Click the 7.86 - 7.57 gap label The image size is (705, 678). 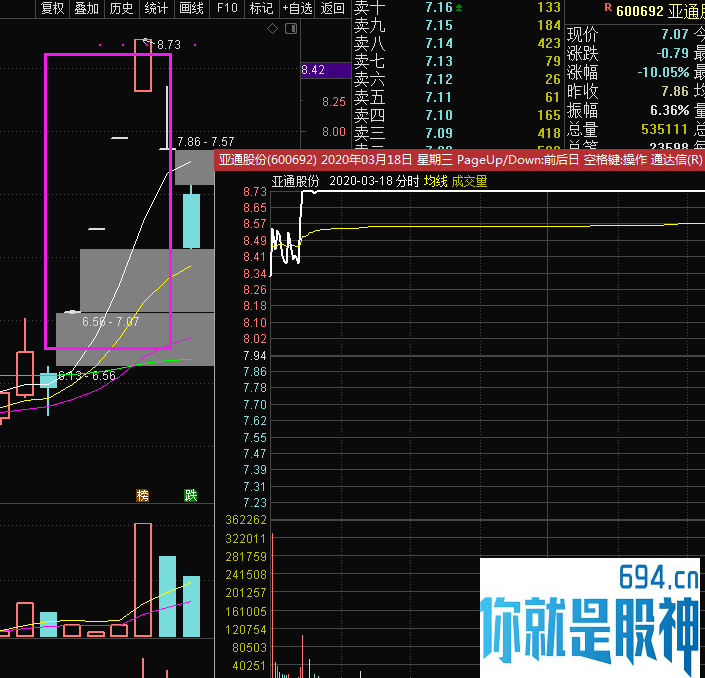(206, 142)
